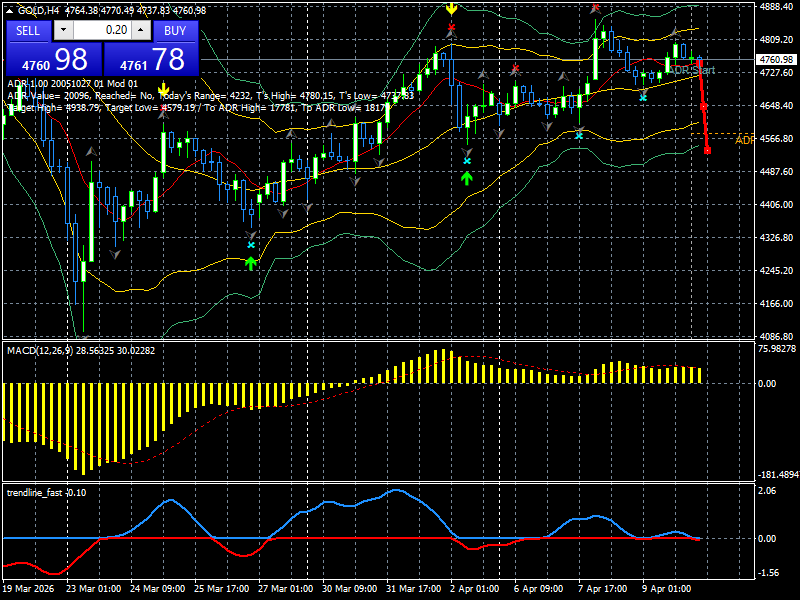The height and width of the screenshot is (600, 800).
Task: Click the 4086.80 price axis label
Action: click(x=776, y=337)
